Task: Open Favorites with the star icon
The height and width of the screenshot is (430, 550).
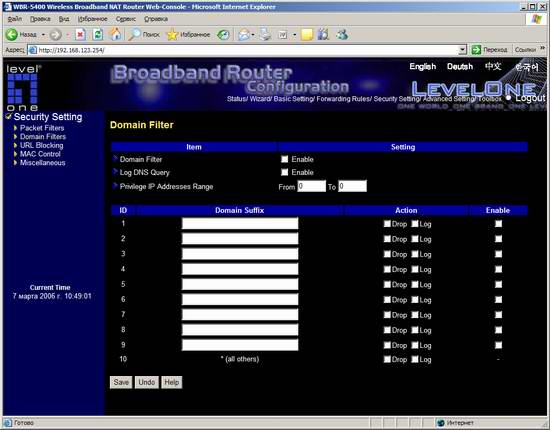Action: point(172,34)
